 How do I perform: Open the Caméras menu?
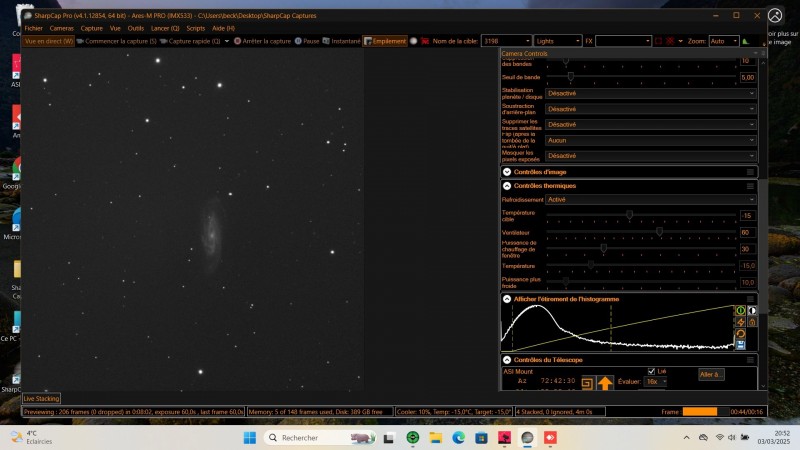[62, 28]
